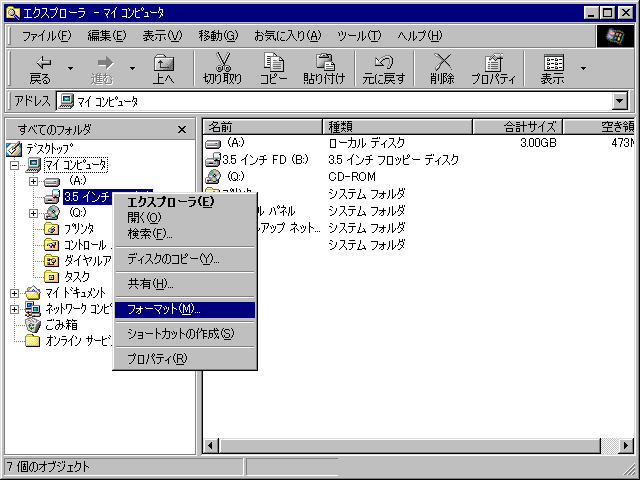Open the Back button history dropdown arrow
Screen dimensions: 640x480
71,68
